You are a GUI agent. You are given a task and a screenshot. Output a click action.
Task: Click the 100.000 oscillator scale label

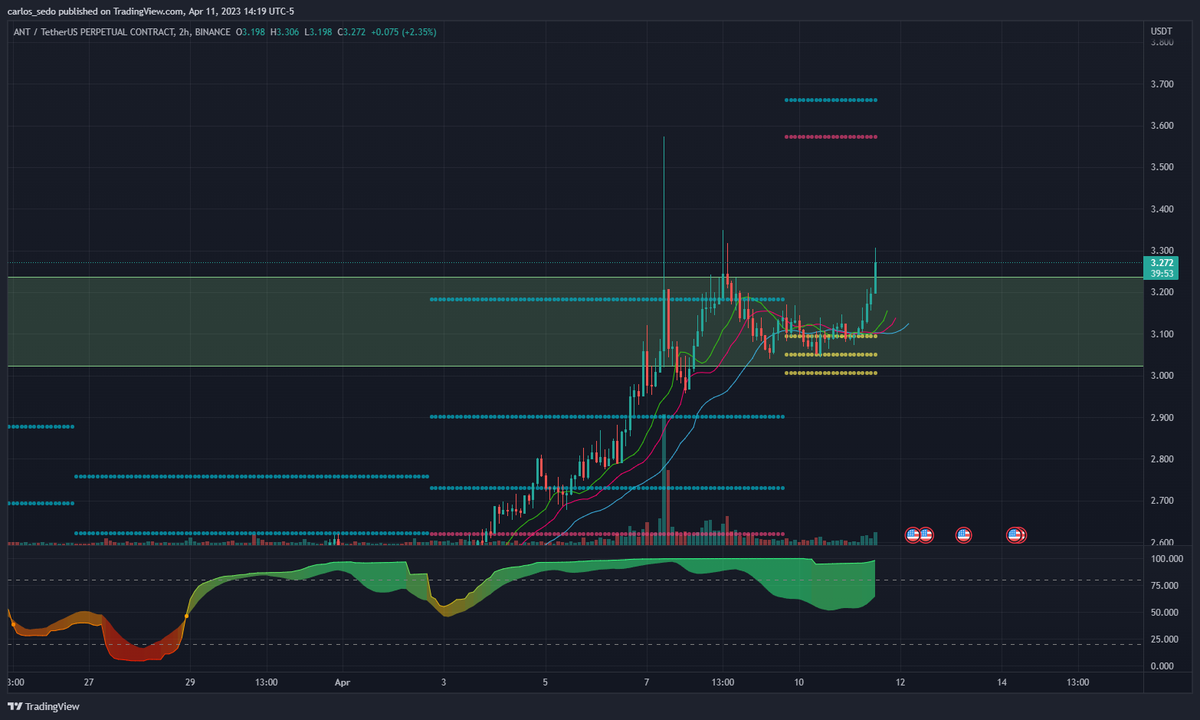[1165, 559]
